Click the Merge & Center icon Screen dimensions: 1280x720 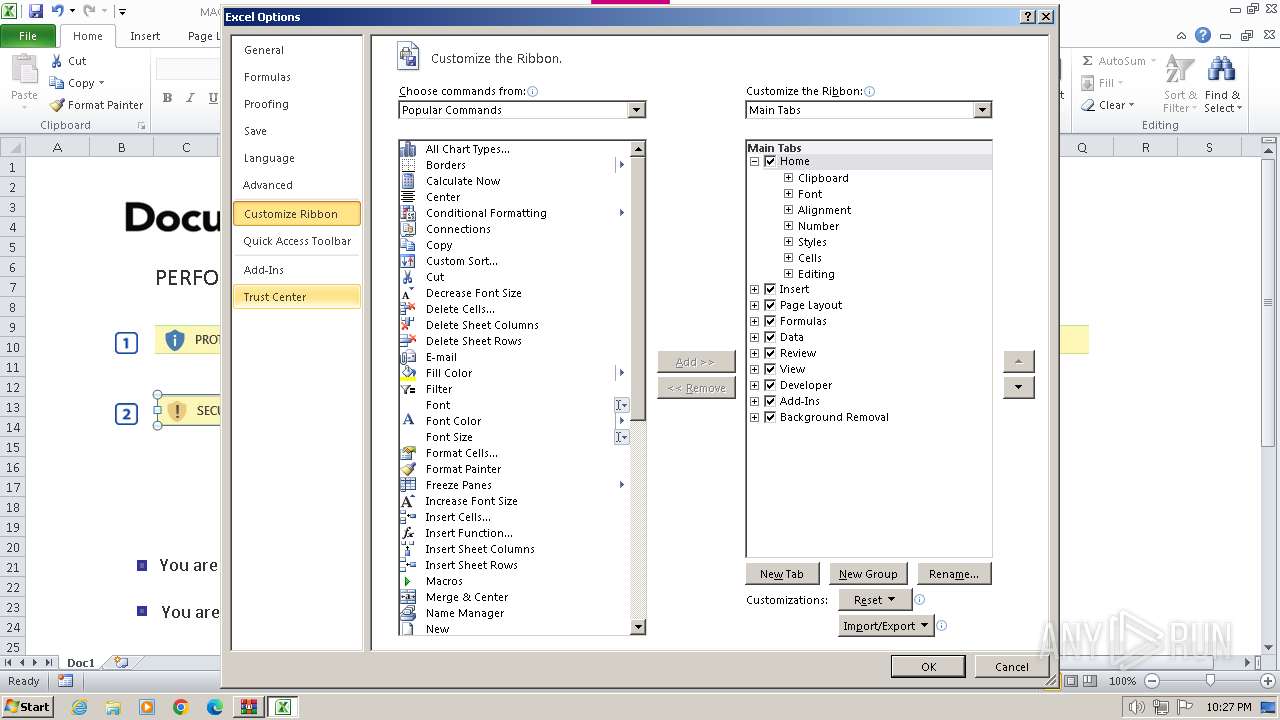click(408, 597)
